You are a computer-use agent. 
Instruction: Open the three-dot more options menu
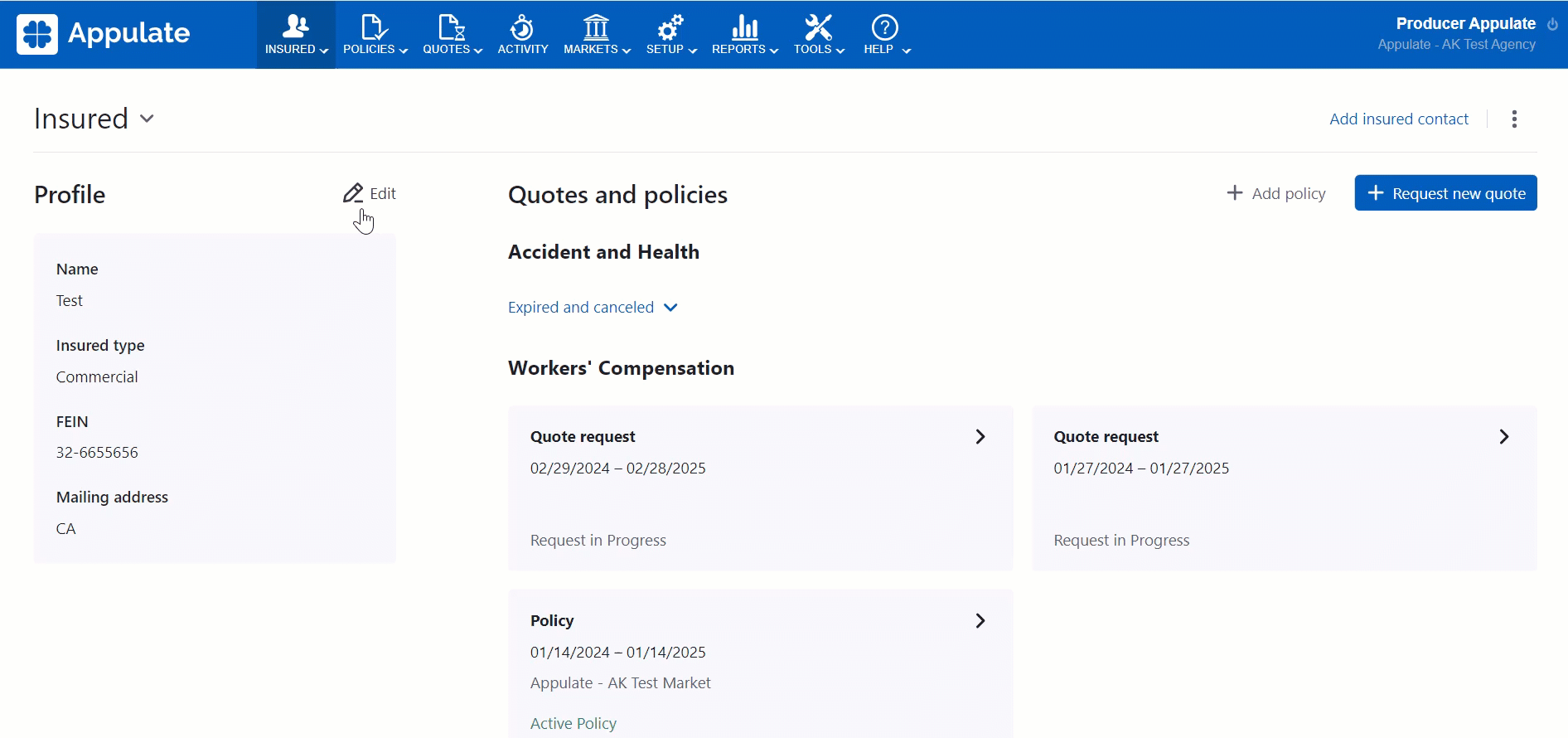click(x=1514, y=119)
